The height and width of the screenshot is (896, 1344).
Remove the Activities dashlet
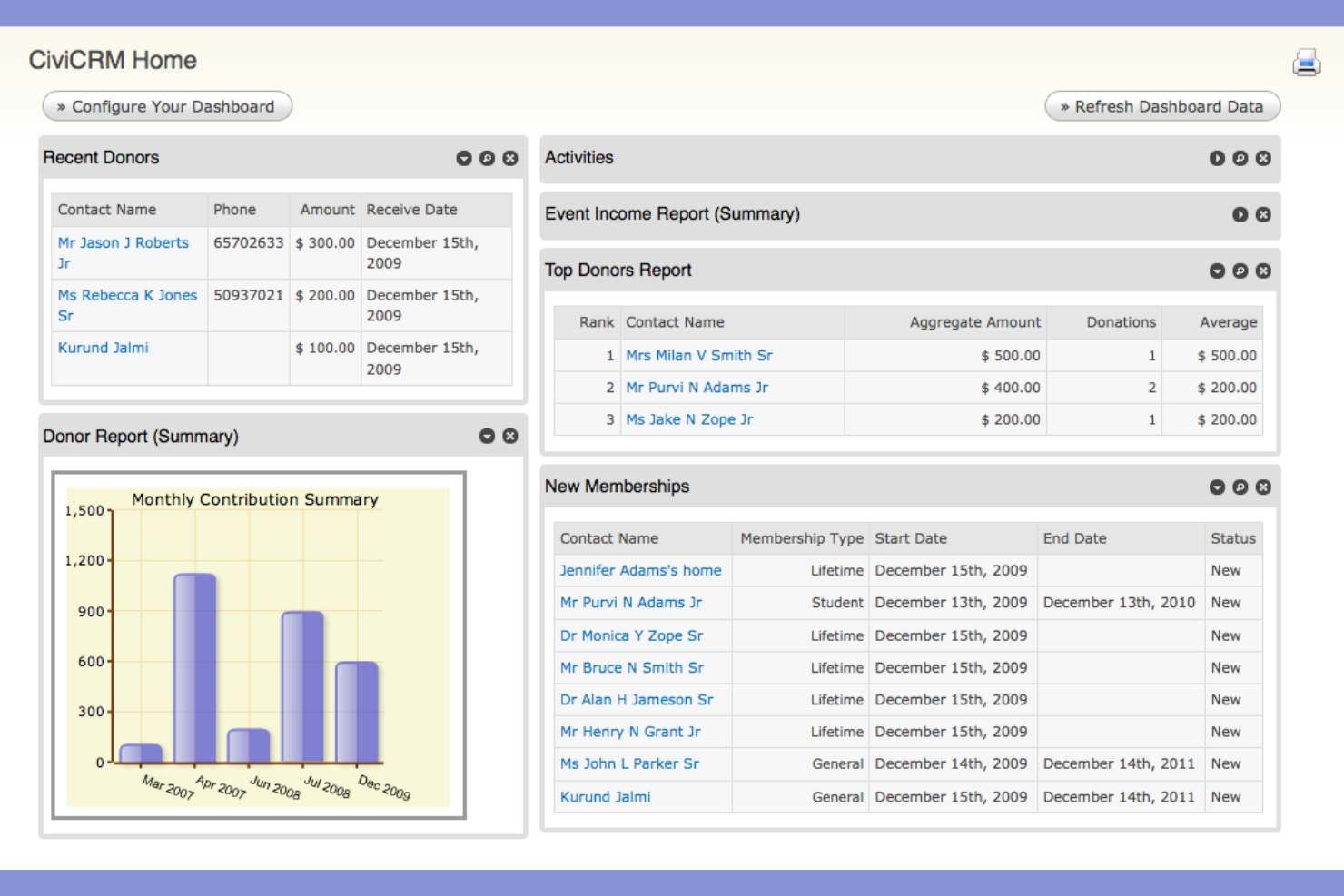point(1263,158)
